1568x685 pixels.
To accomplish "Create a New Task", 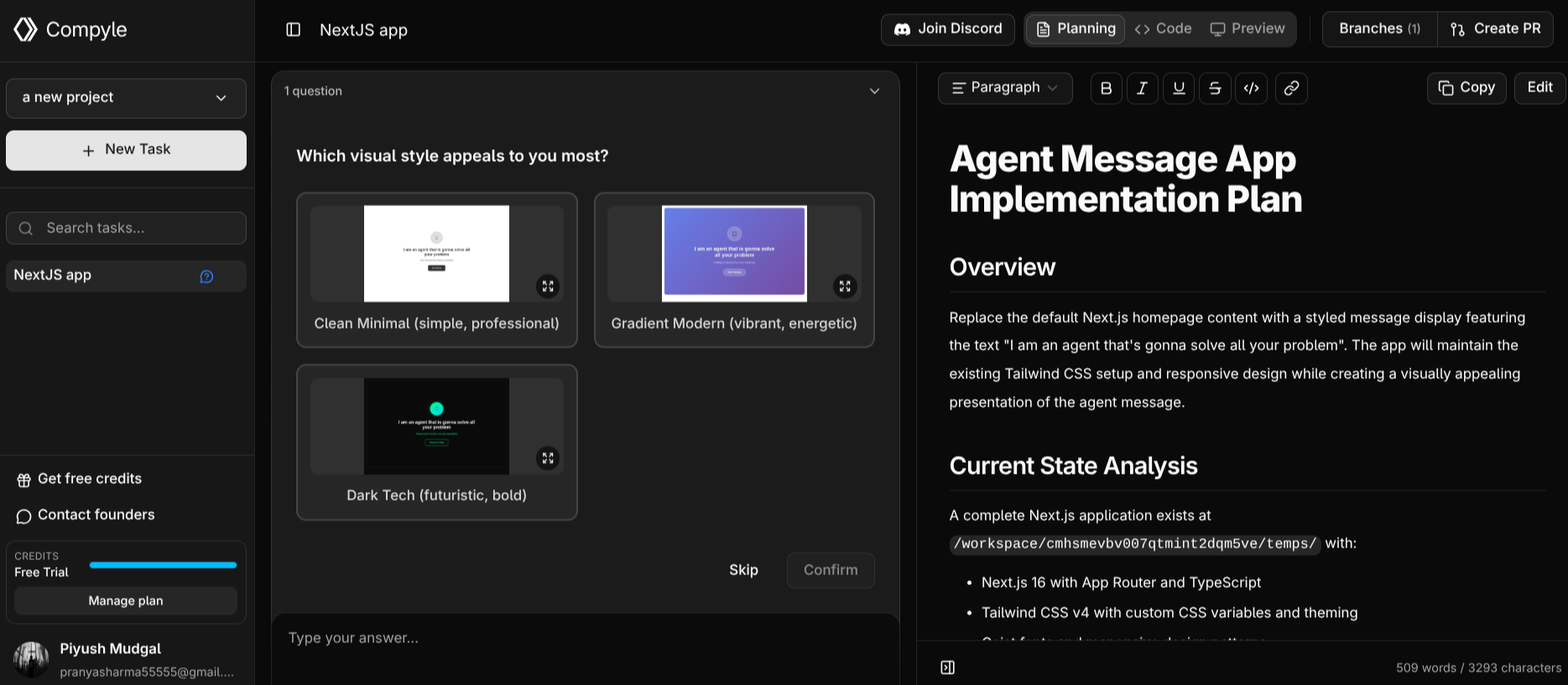I will point(126,150).
